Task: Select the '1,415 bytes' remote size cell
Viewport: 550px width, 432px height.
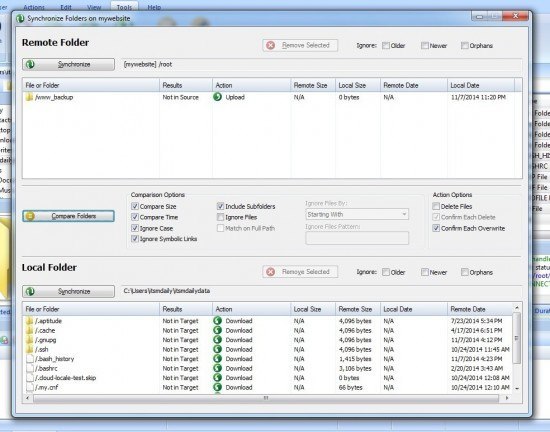Action: pos(355,359)
